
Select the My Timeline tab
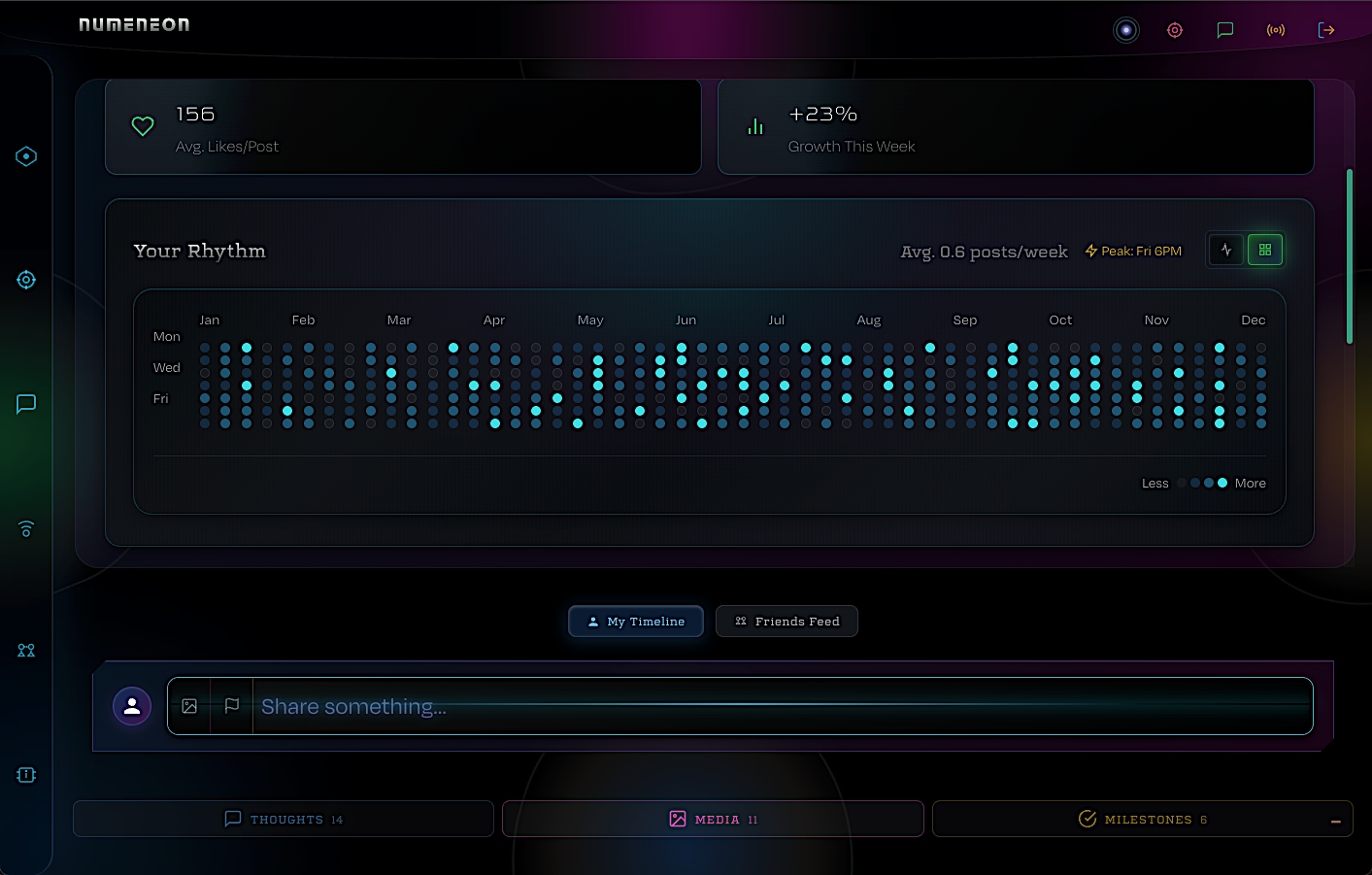coord(636,621)
